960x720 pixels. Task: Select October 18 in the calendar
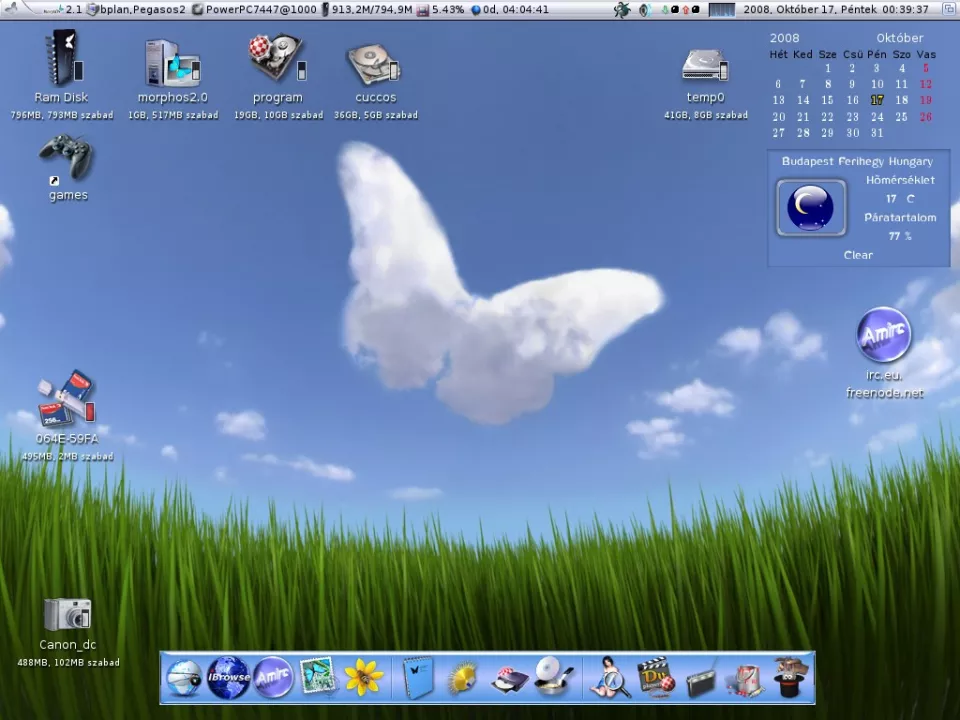901,100
